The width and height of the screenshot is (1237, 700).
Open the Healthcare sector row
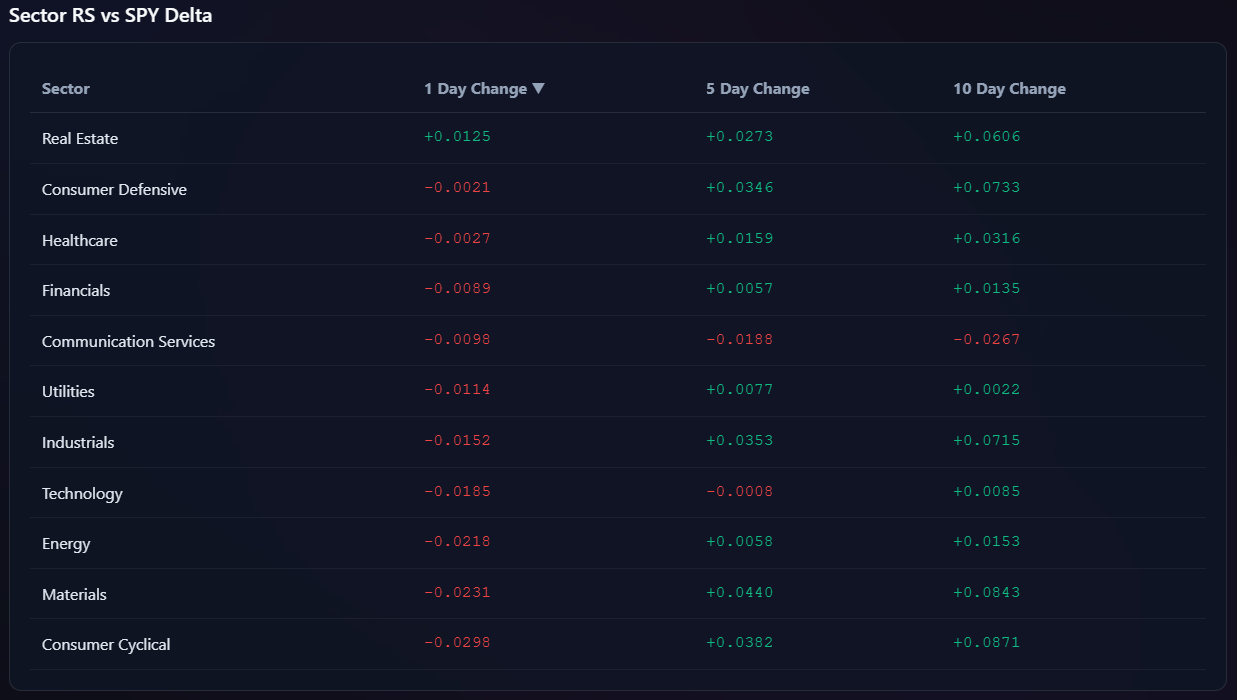pyautogui.click(x=80, y=241)
